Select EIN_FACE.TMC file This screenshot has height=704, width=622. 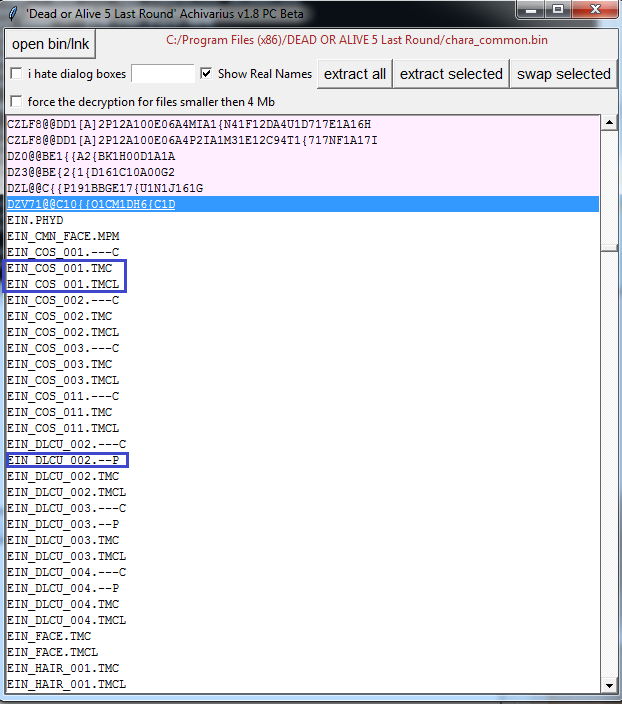click(303, 636)
